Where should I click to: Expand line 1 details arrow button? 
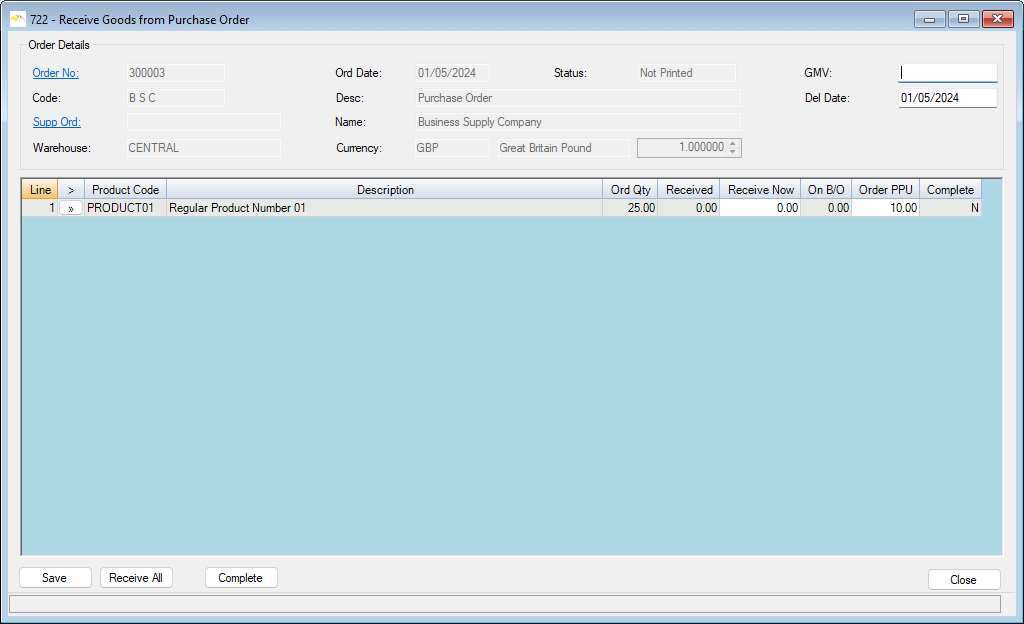[71, 208]
